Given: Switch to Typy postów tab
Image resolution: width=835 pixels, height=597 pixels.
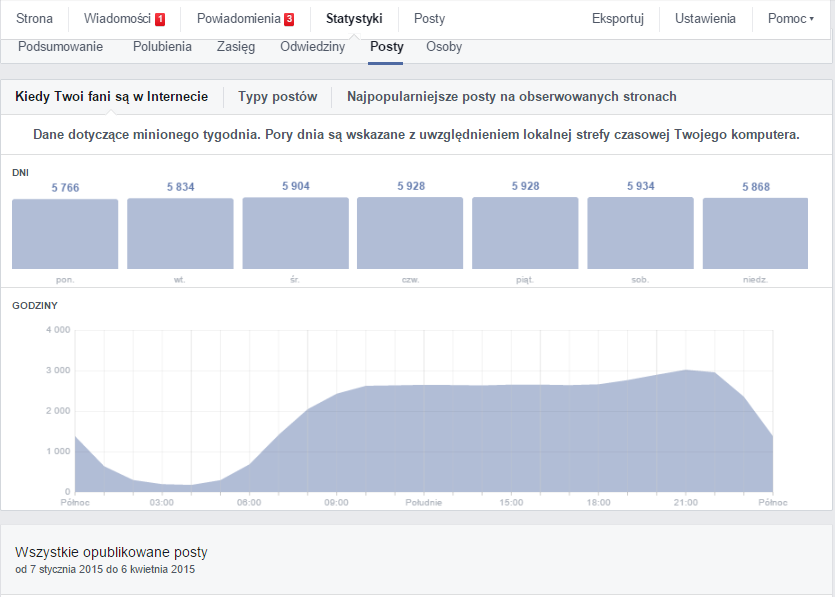Looking at the screenshot, I should coord(277,96).
